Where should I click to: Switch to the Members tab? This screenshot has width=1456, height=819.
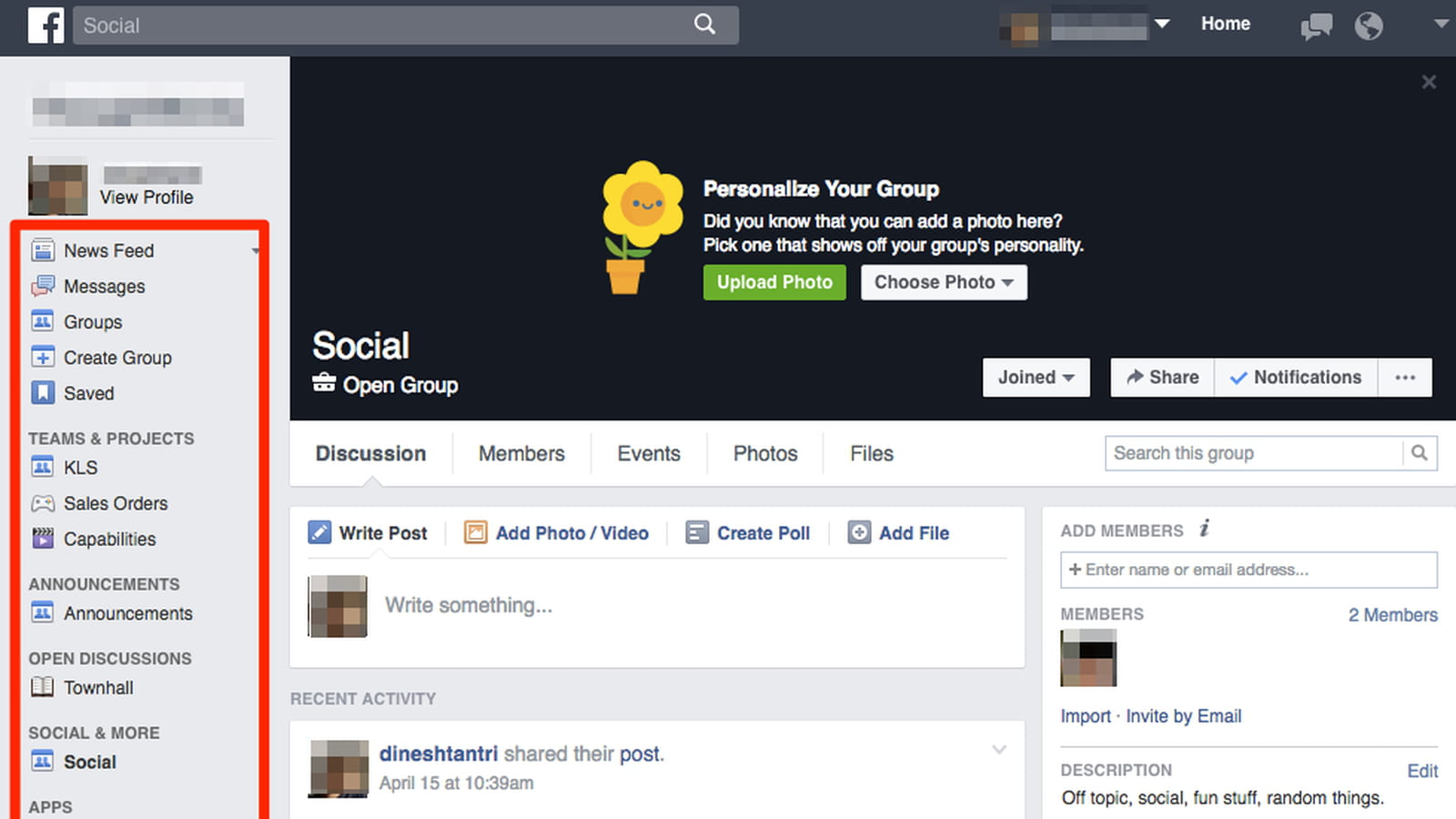(x=521, y=453)
